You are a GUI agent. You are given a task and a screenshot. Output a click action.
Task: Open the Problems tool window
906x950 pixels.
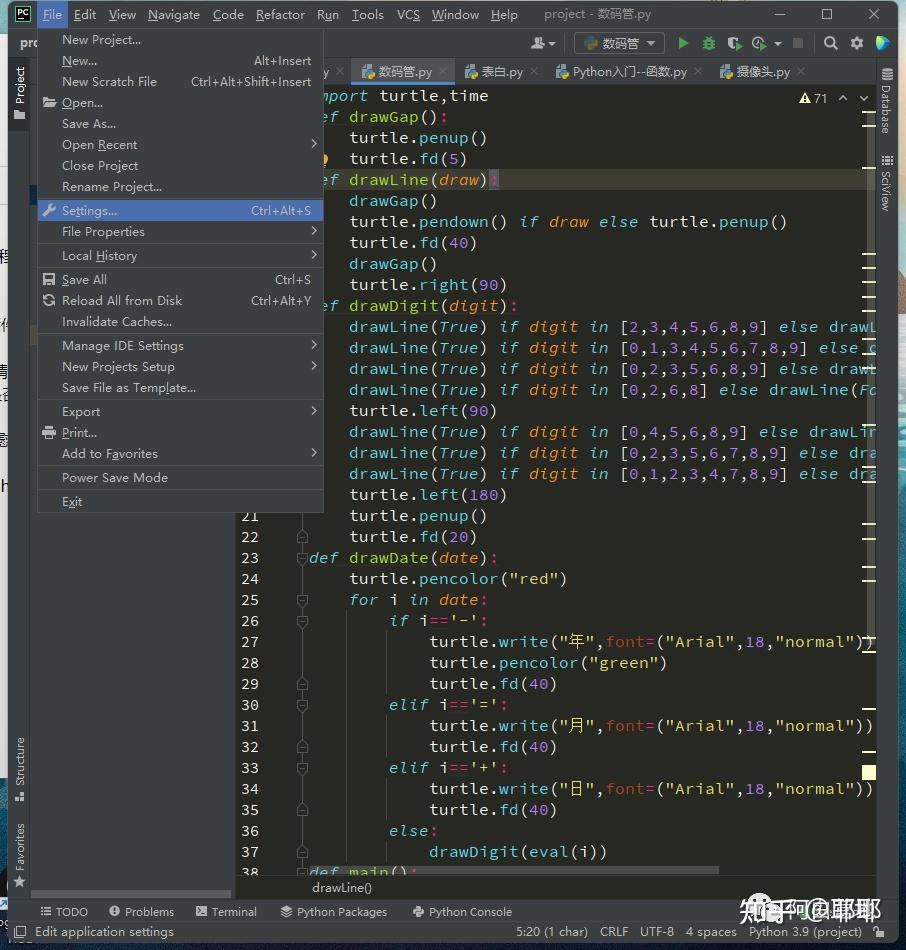coord(142,912)
